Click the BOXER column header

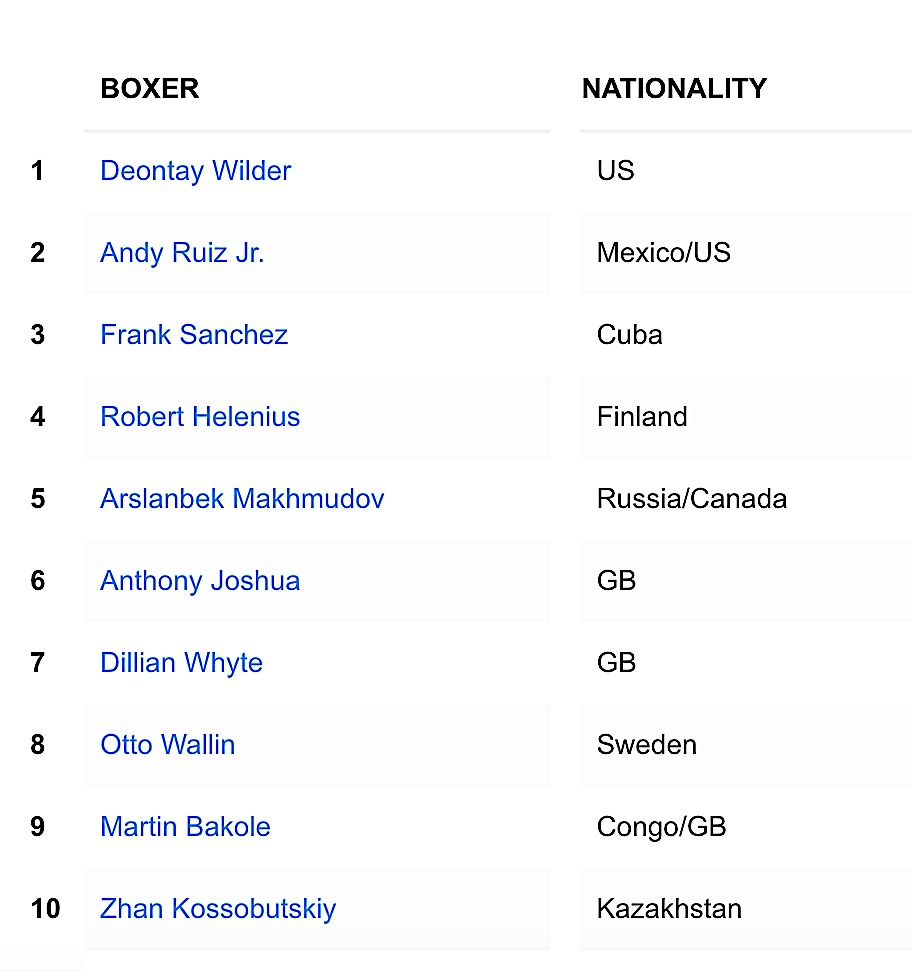150,89
